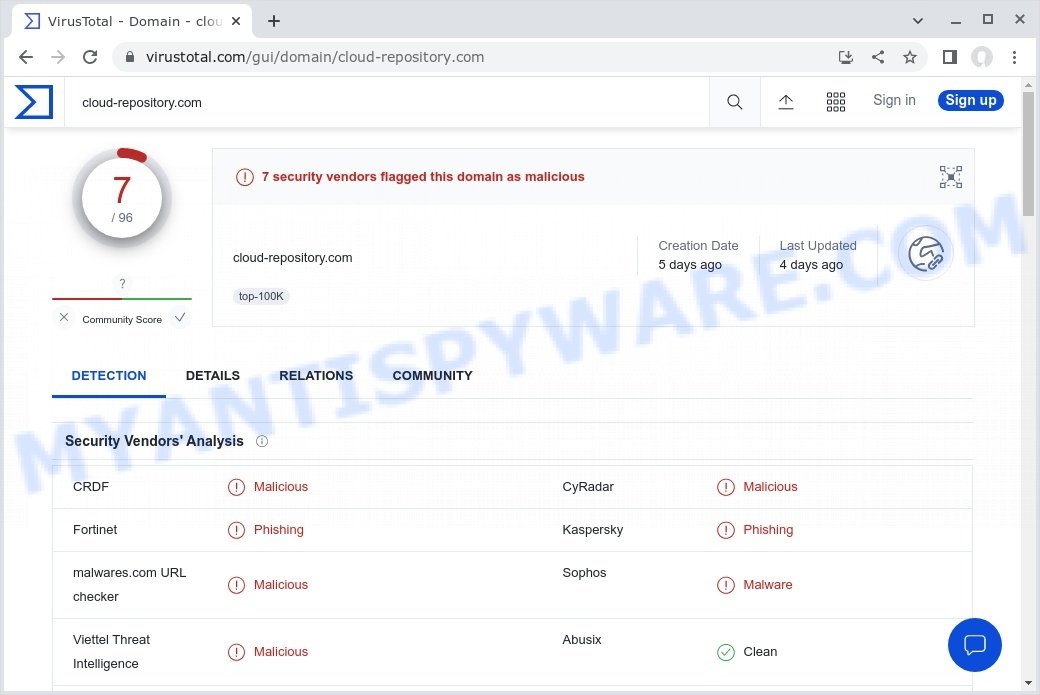
Task: Click the globe link domain icon
Action: 926,254
